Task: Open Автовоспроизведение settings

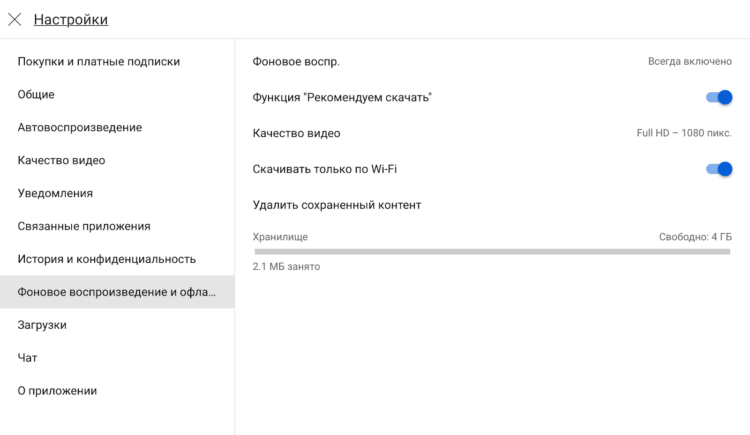Action: (x=80, y=127)
